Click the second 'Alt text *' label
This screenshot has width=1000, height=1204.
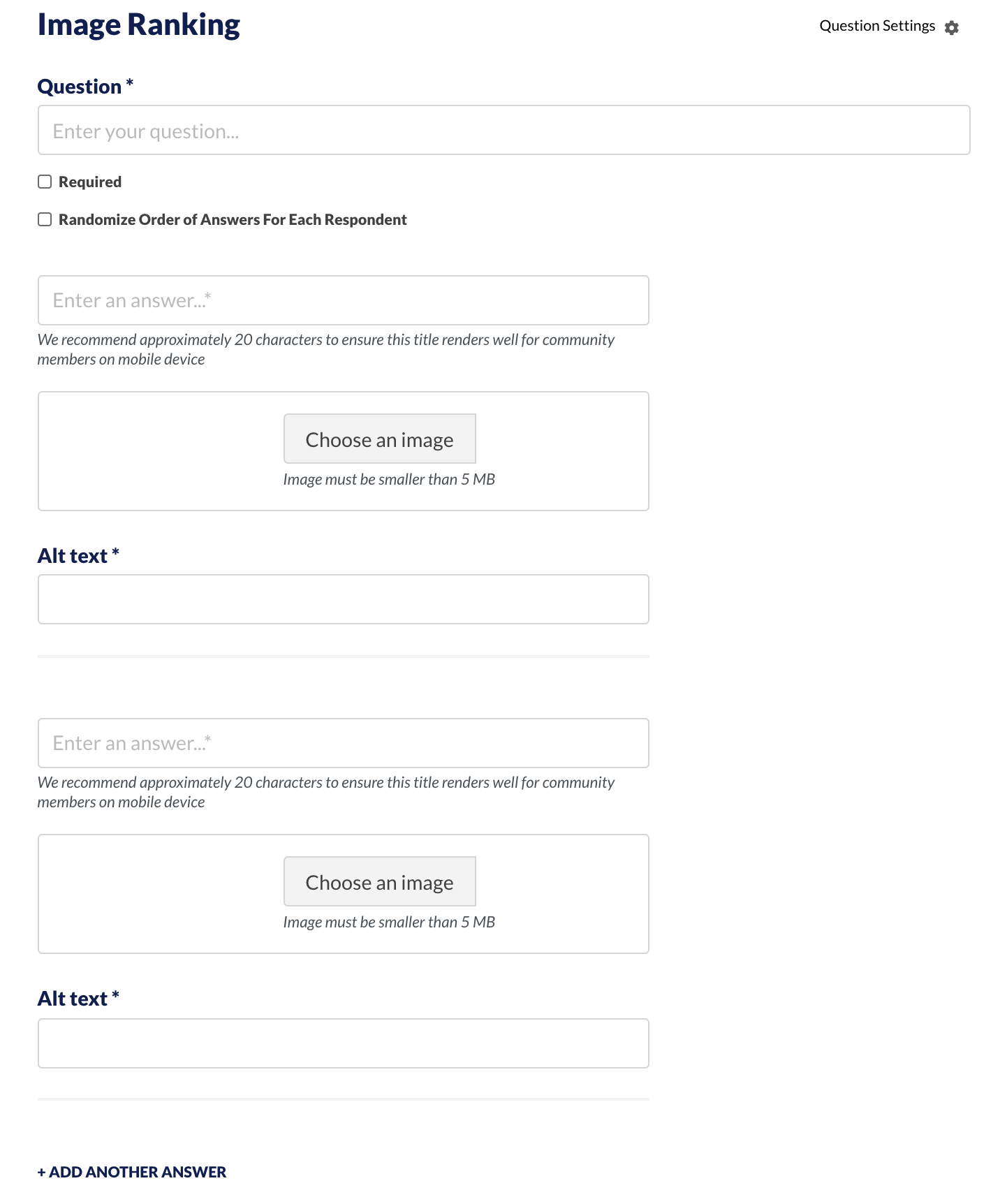click(x=78, y=999)
